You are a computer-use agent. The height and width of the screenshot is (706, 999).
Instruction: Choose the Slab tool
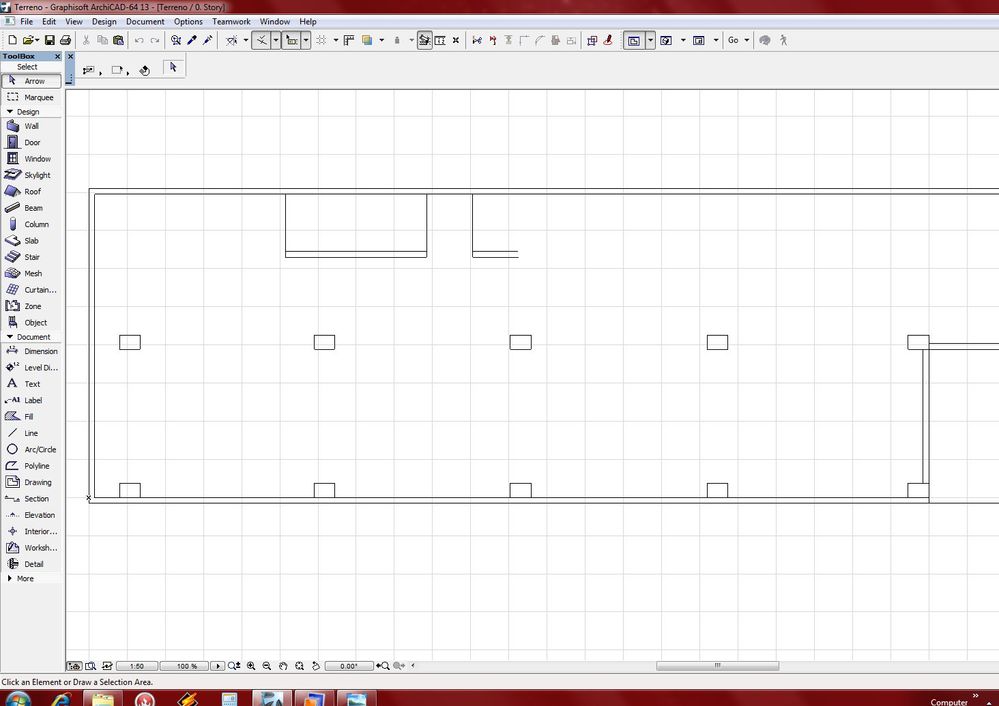click(31, 241)
